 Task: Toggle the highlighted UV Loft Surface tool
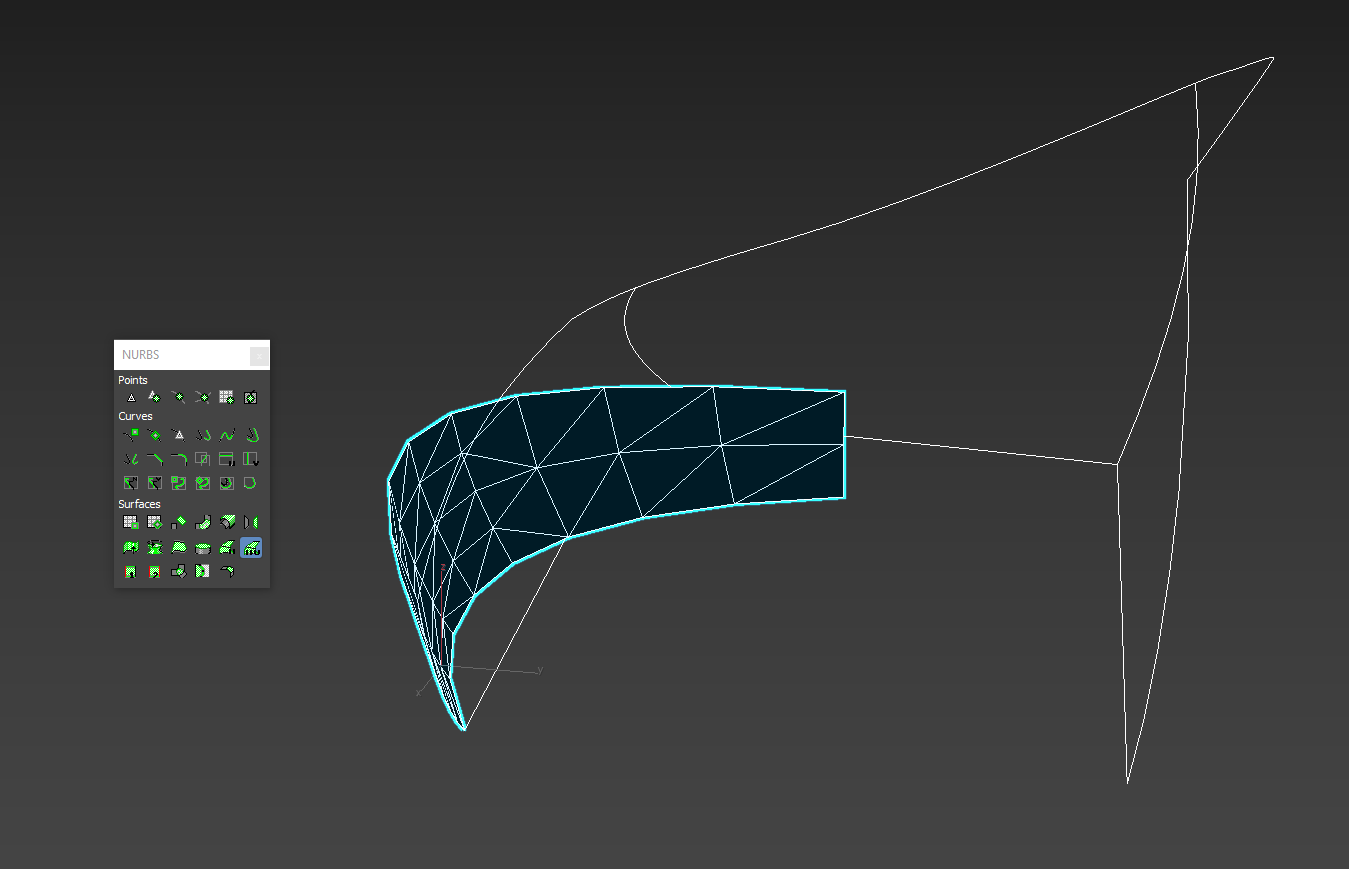[251, 547]
